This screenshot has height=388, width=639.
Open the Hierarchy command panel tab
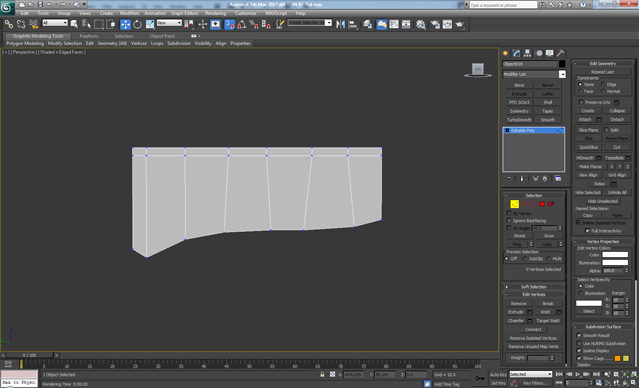click(x=528, y=53)
